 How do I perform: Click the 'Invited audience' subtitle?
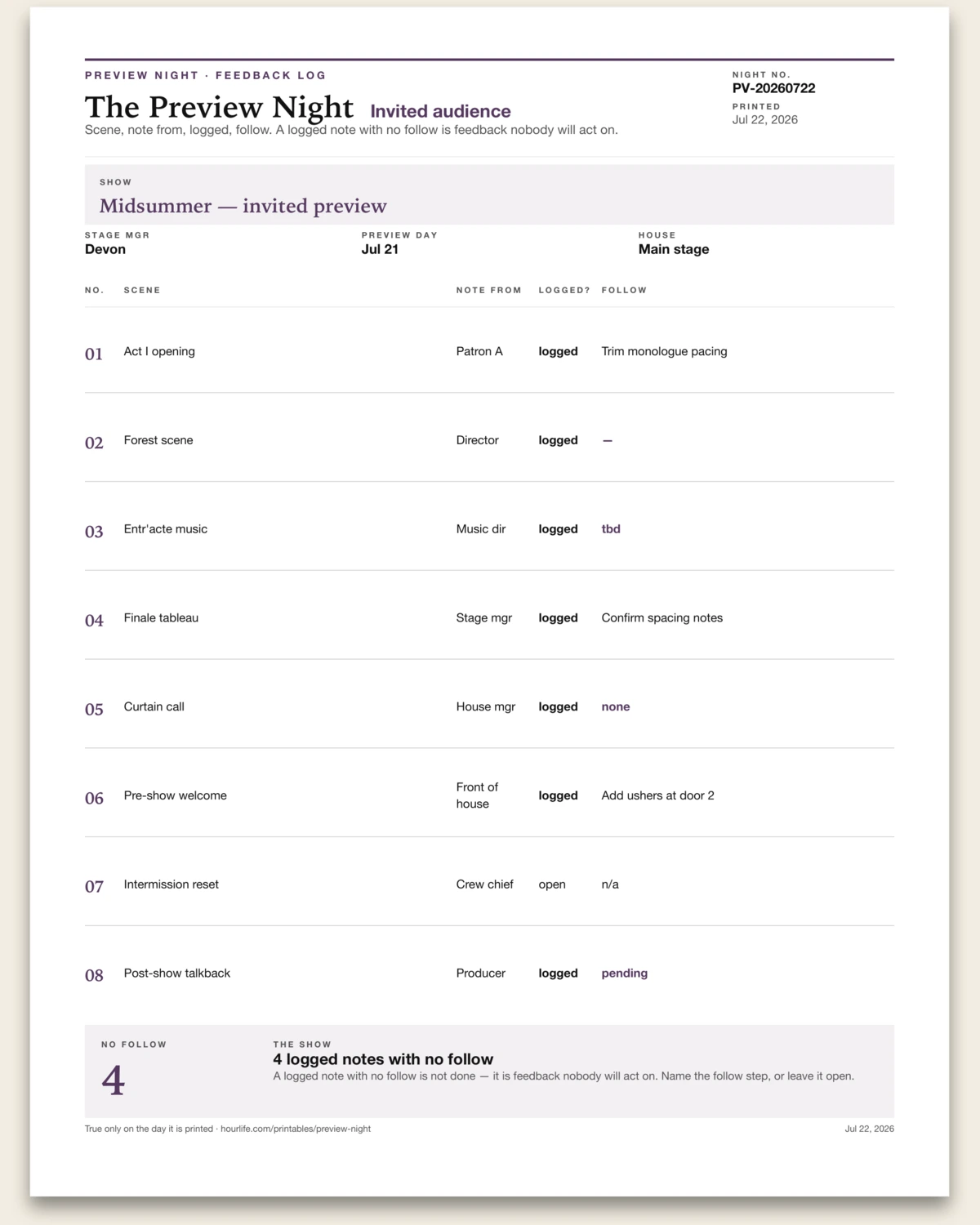click(440, 111)
